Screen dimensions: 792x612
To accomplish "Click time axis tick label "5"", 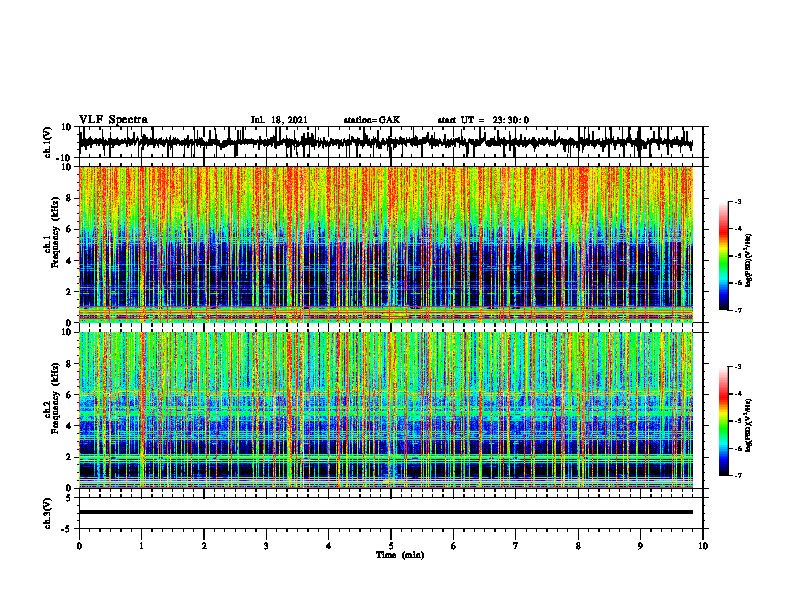I will tap(391, 546).
